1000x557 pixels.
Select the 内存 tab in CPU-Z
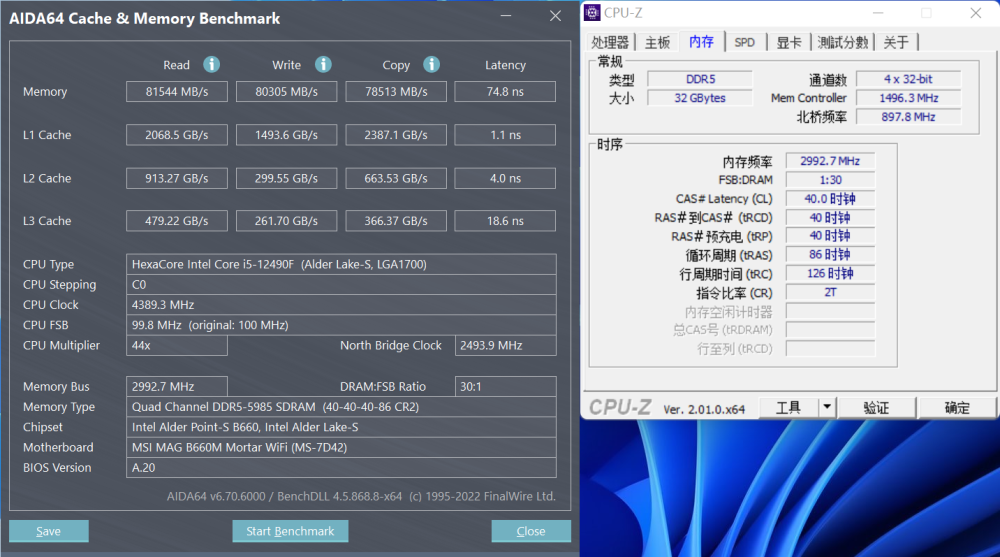click(x=702, y=41)
